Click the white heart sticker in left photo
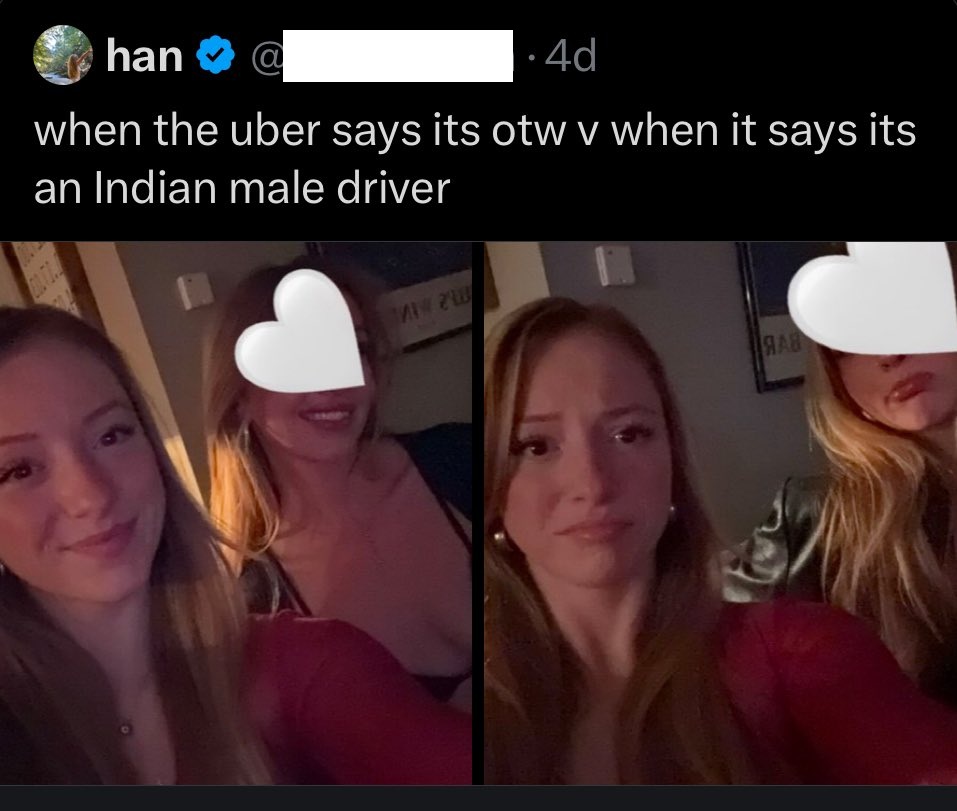 point(300,331)
